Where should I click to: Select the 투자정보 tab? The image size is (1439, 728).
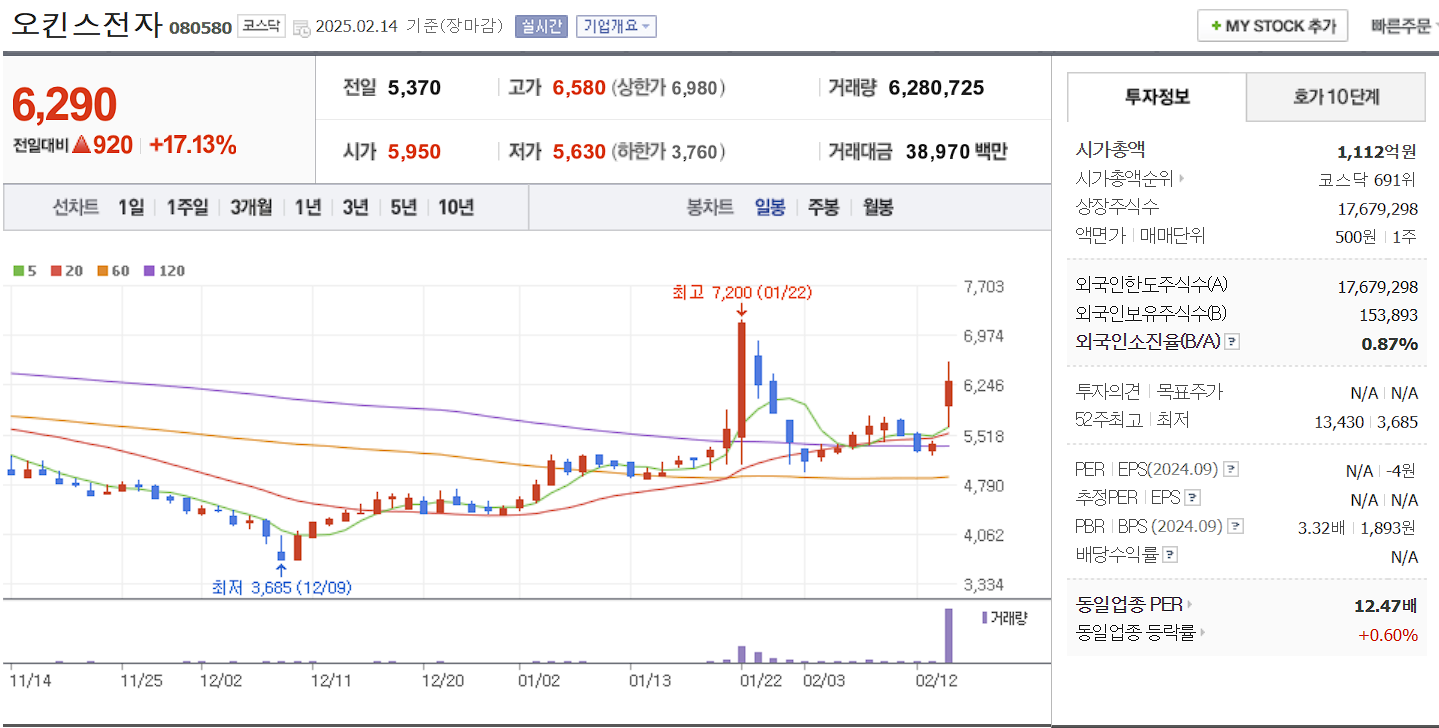tap(1156, 97)
